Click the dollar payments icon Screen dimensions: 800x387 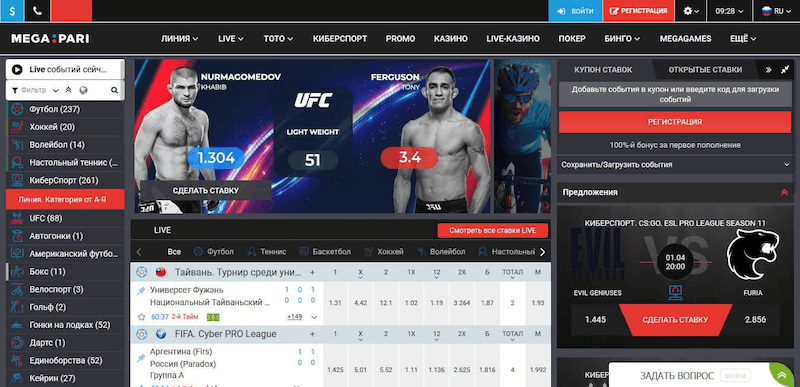(x=11, y=11)
